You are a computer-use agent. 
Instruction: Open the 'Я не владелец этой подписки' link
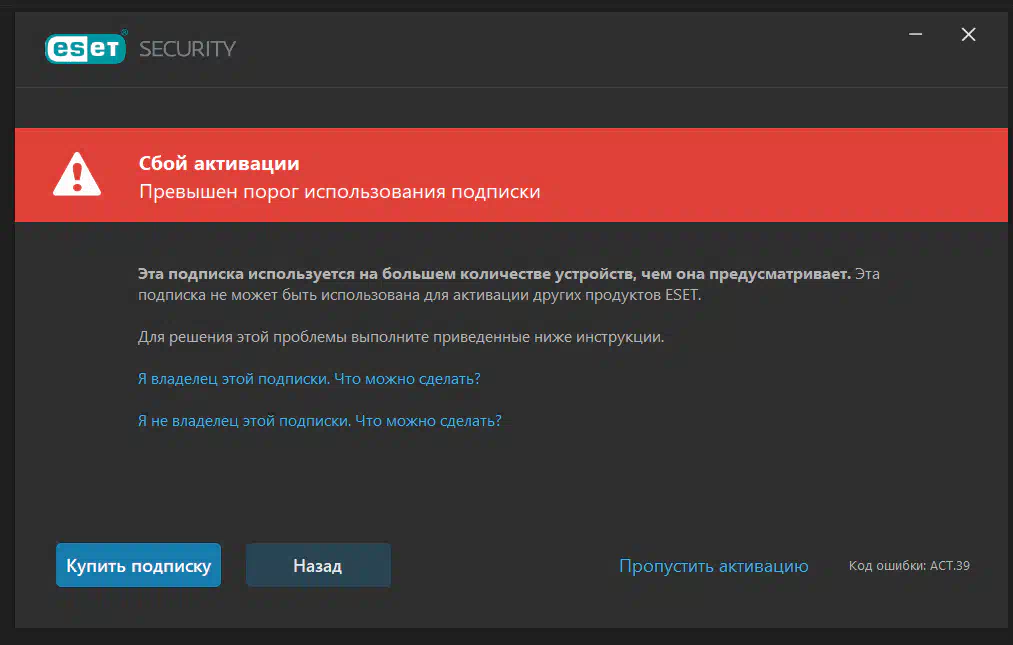click(319, 421)
